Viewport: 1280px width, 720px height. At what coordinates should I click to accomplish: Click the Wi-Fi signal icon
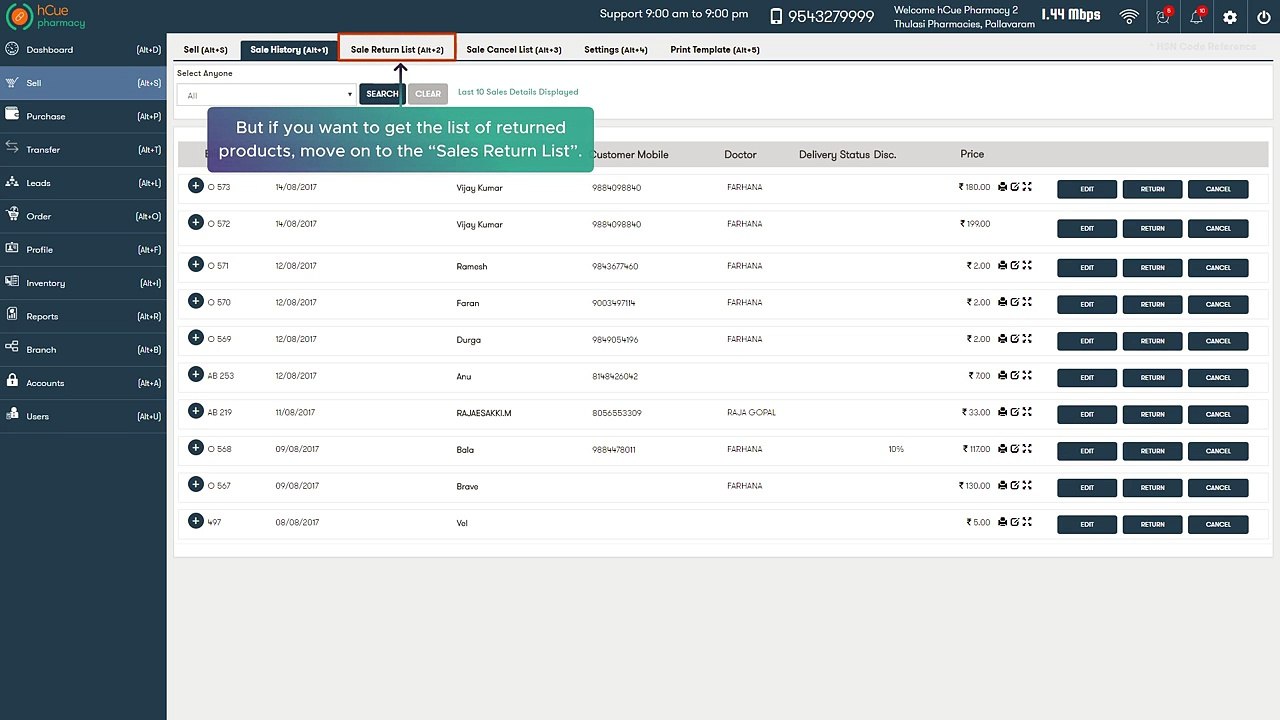pos(1129,17)
